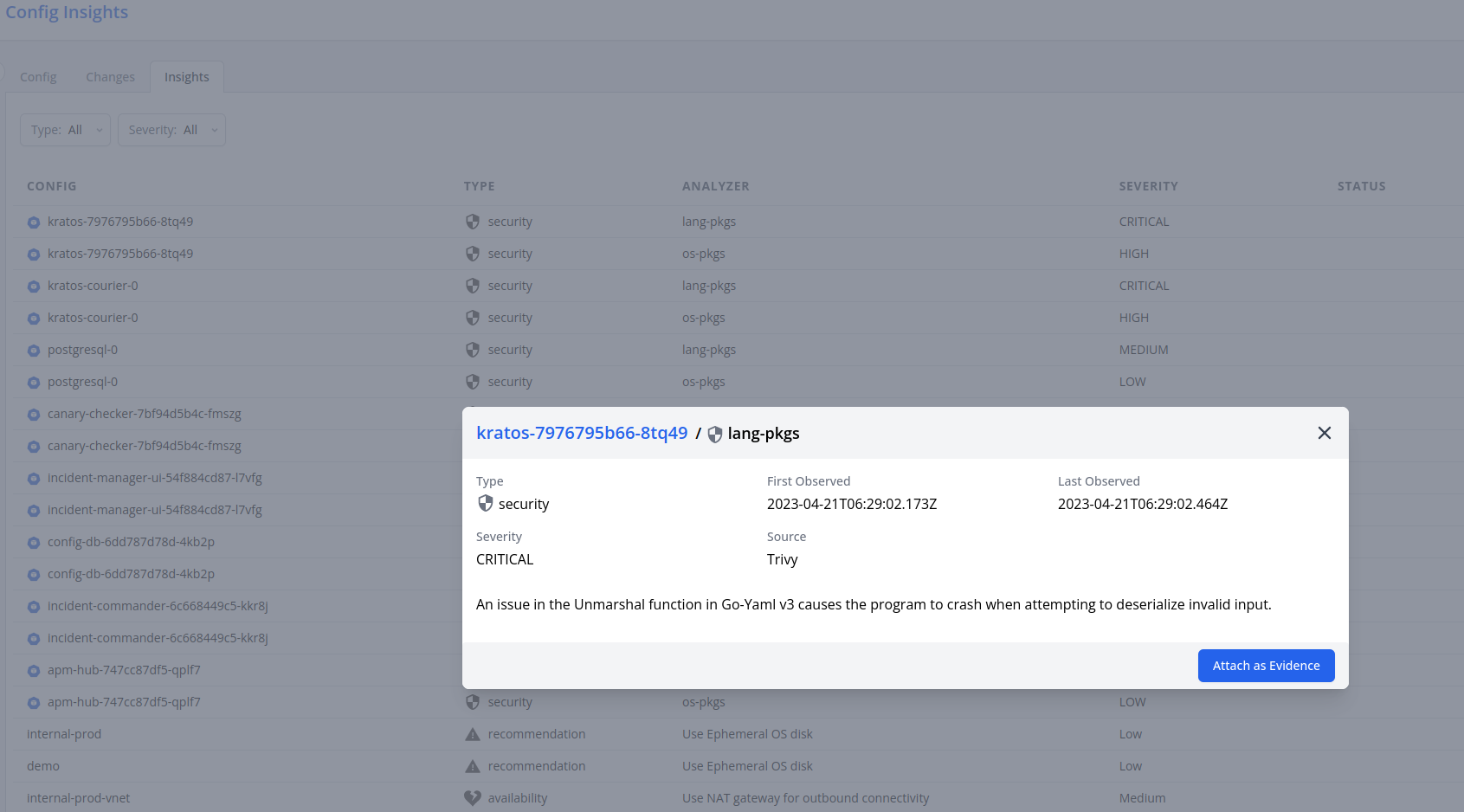
Task: Open the Severity: All filter dropdown
Action: click(x=171, y=130)
